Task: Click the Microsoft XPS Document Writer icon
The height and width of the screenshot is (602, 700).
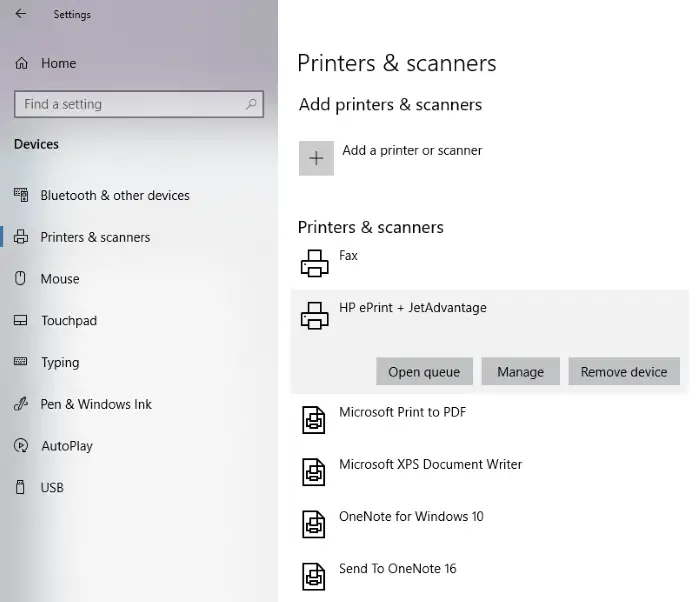Action: (313, 472)
